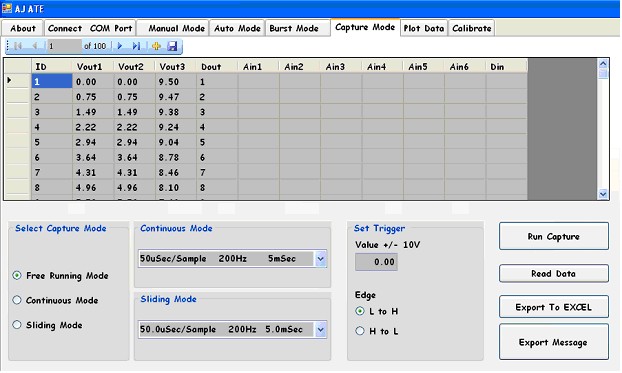Screen dimensions: 622x373
Task: Click Vout2 cell showing 1.49
Action: click(x=134, y=112)
